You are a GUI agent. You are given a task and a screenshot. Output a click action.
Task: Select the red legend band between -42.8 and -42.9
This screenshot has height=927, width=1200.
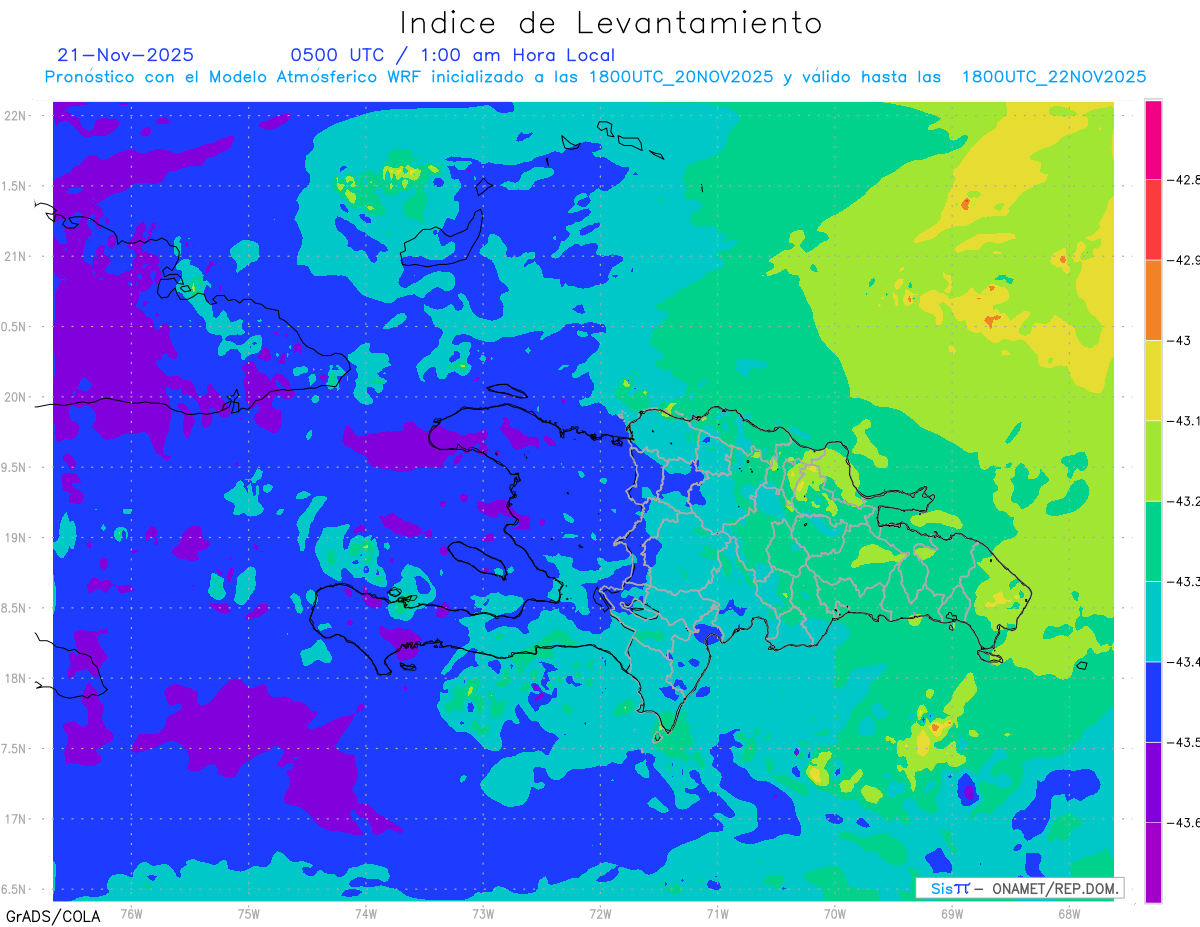pos(1153,220)
